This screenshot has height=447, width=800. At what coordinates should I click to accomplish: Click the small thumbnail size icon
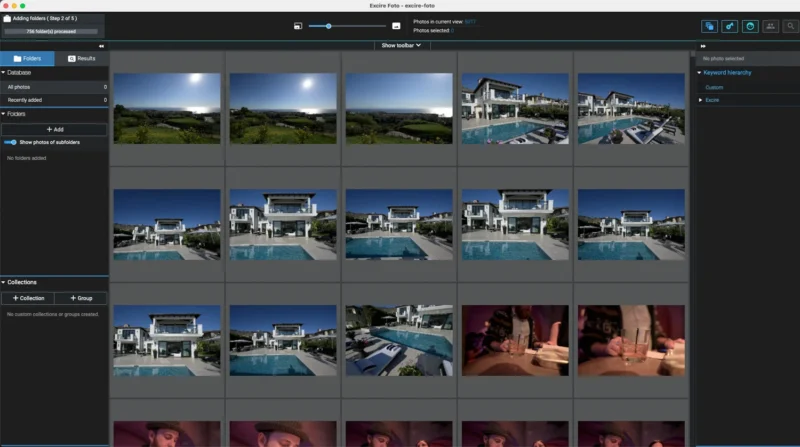[298, 26]
